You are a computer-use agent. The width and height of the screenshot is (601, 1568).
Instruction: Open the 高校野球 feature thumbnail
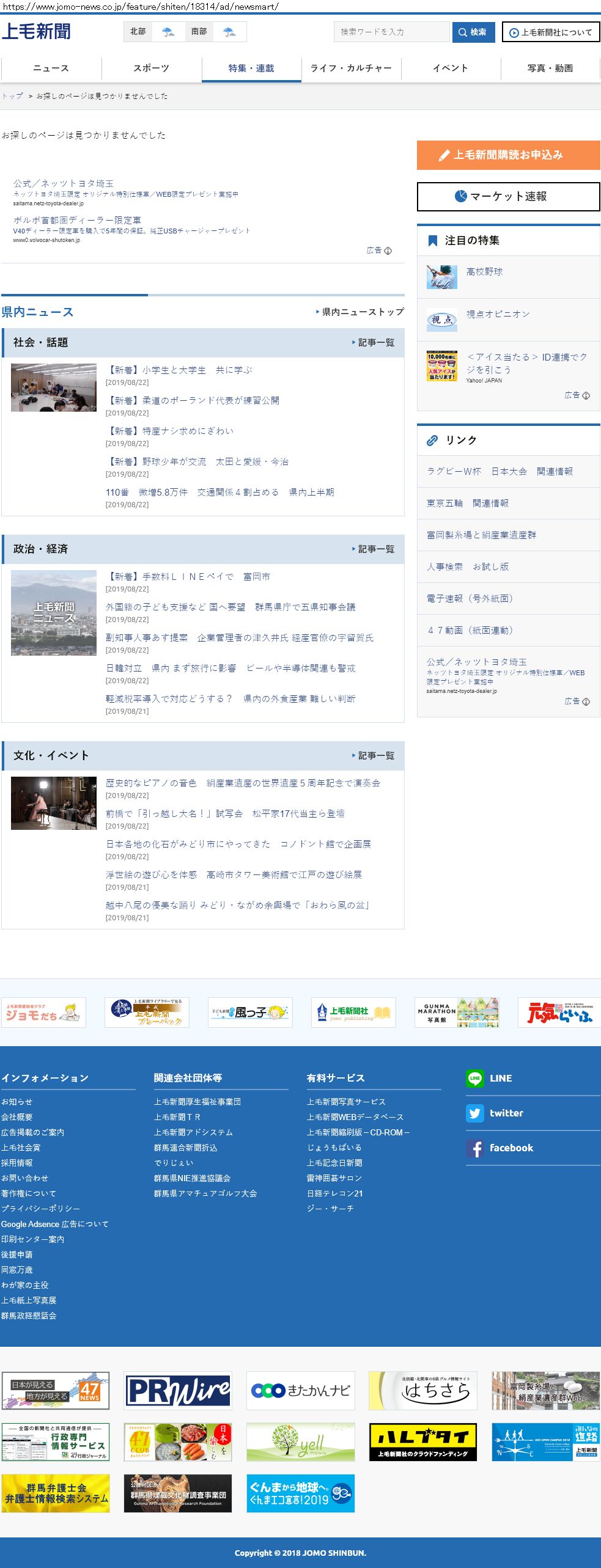click(441, 277)
